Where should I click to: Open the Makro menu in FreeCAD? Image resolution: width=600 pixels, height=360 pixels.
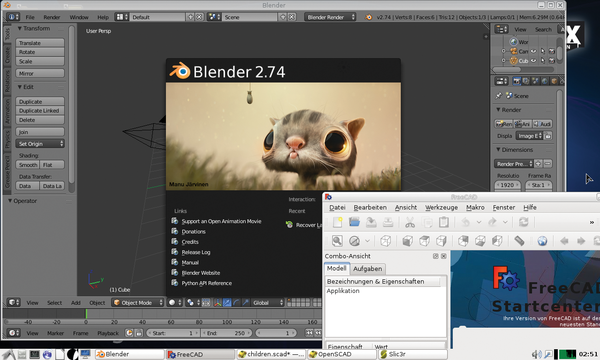tap(475, 207)
